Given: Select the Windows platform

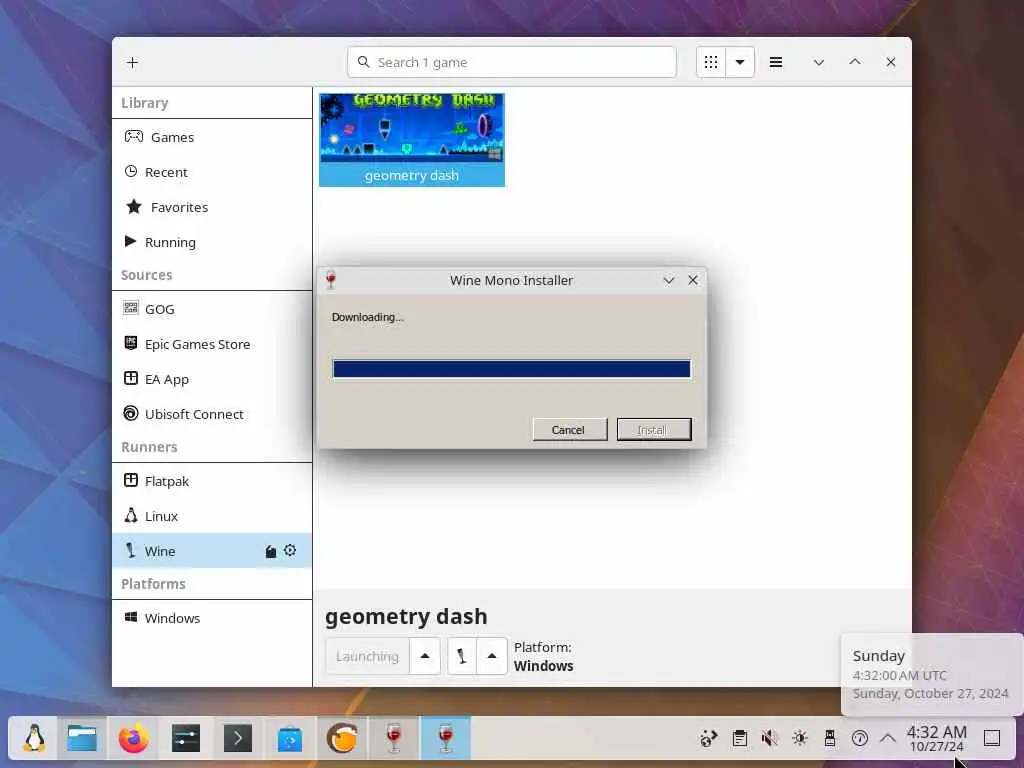Looking at the screenshot, I should [x=212, y=618].
